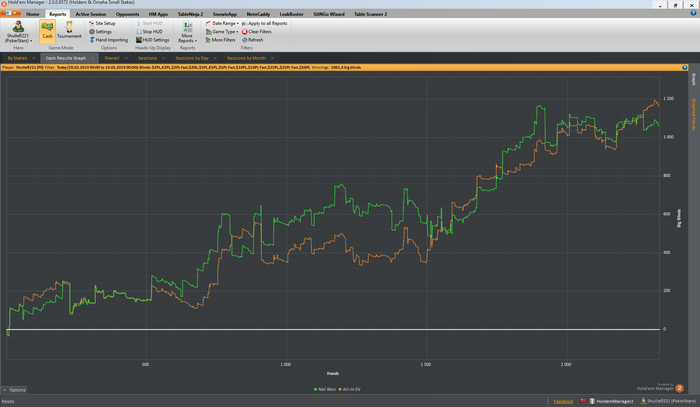Click HoldemManager2 database in status bar
Viewport: 700px width, 407px height.
point(611,401)
